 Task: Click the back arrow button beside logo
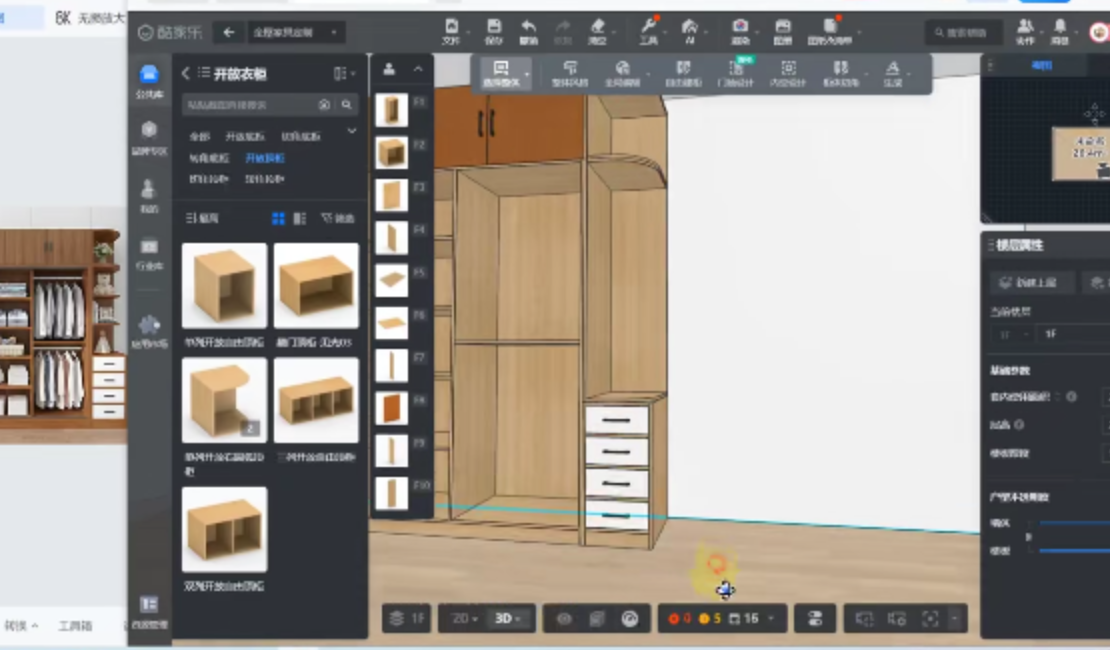229,33
